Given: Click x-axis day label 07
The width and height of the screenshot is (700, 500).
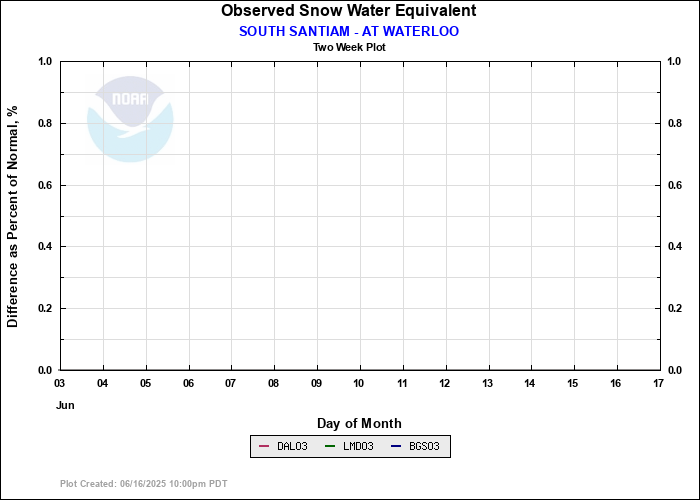Looking at the screenshot, I should pyautogui.click(x=230, y=383).
